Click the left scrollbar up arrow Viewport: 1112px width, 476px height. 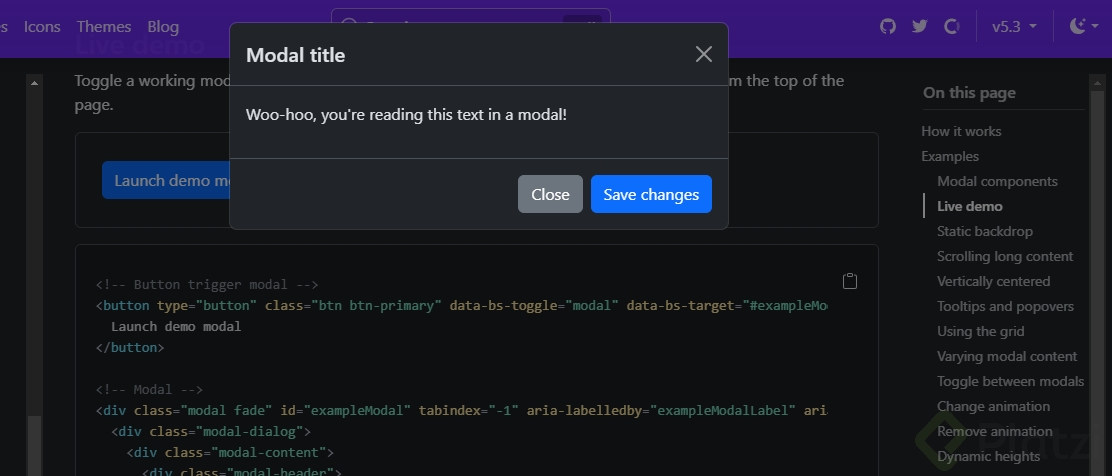point(35,83)
